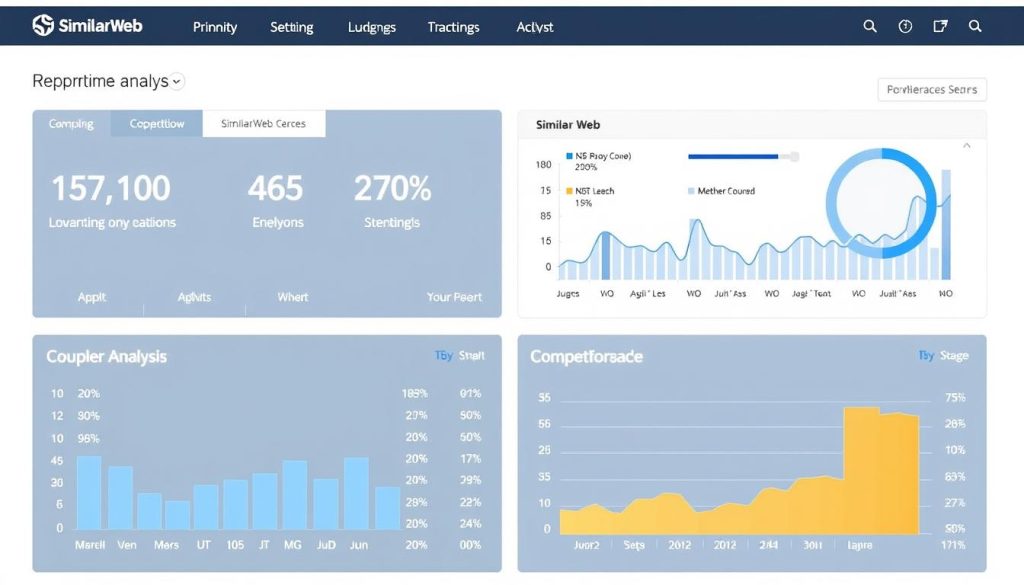The image size is (1024, 585).
Task: Click TBy link in Competforsade panel
Action: pos(926,356)
